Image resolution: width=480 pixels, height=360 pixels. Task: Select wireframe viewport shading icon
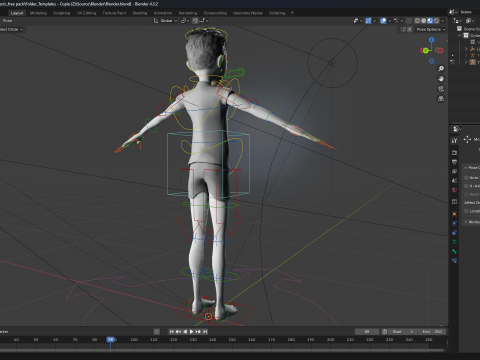click(x=417, y=21)
